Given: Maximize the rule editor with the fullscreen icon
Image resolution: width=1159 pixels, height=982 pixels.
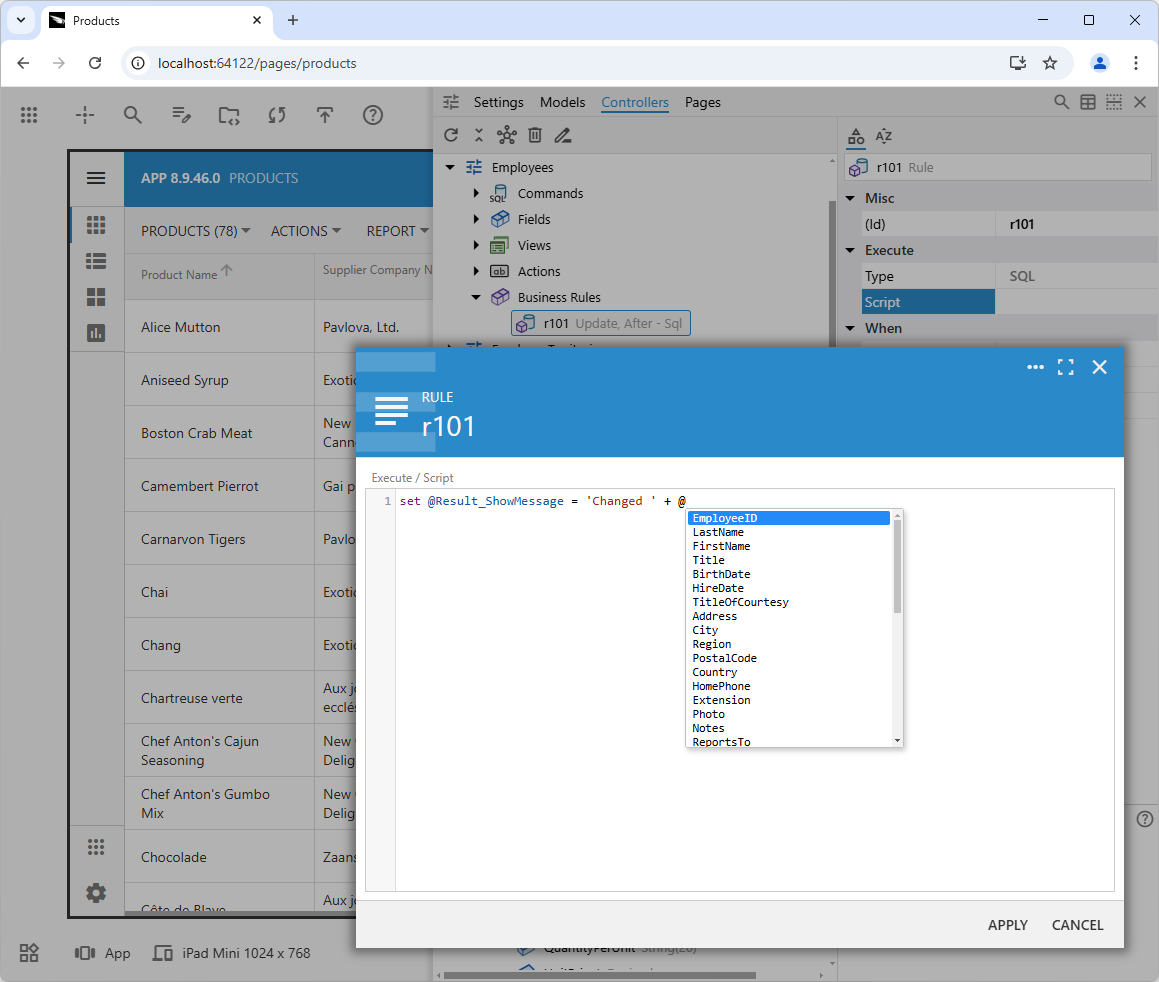Looking at the screenshot, I should tap(1066, 367).
